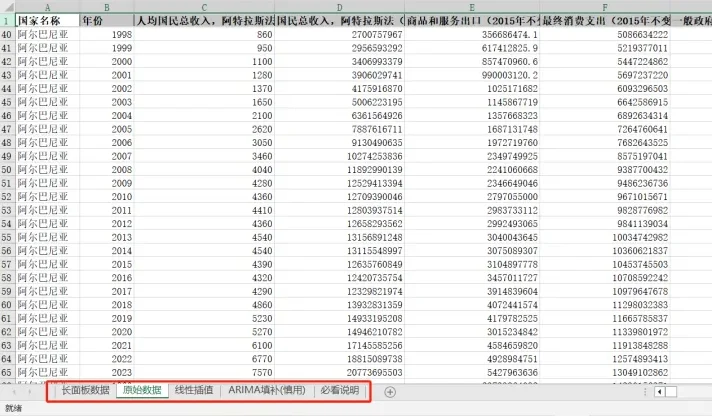Click cell with value 356686474.1
712x416 pixels.
[472, 35]
